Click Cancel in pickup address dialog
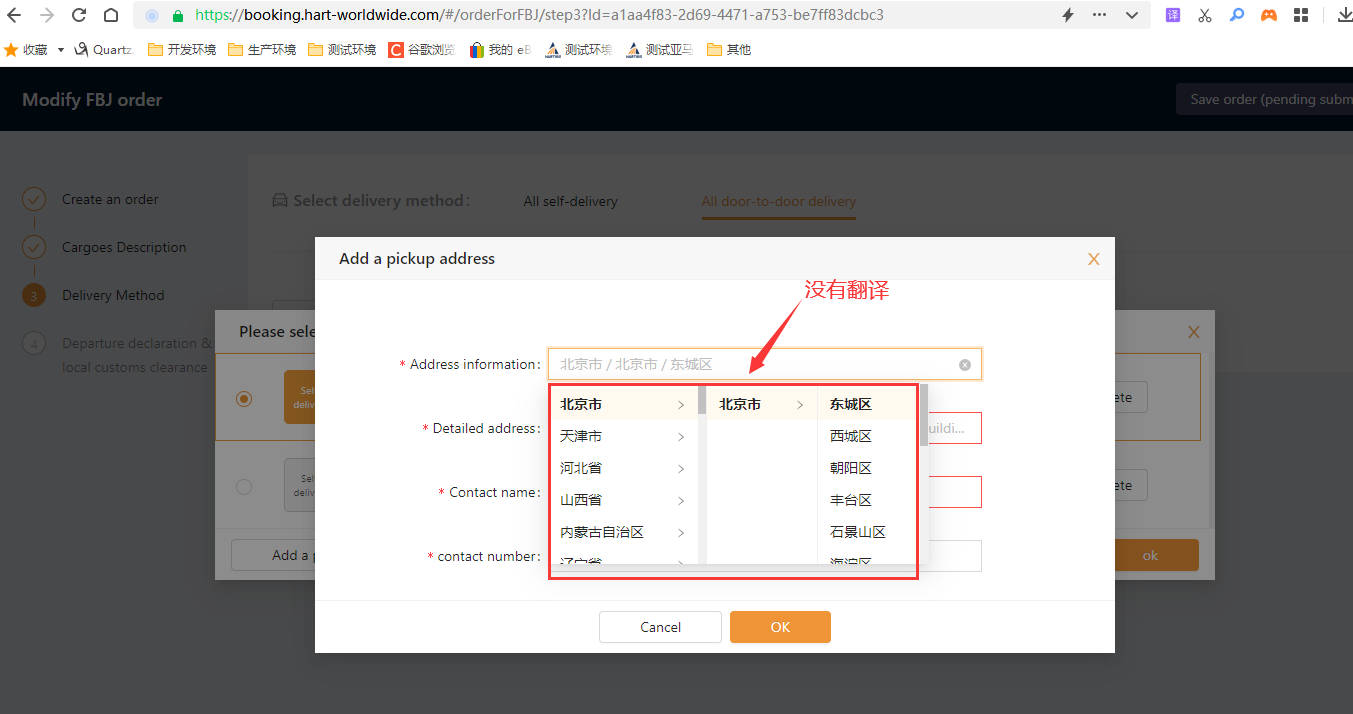1353x714 pixels. click(x=660, y=627)
